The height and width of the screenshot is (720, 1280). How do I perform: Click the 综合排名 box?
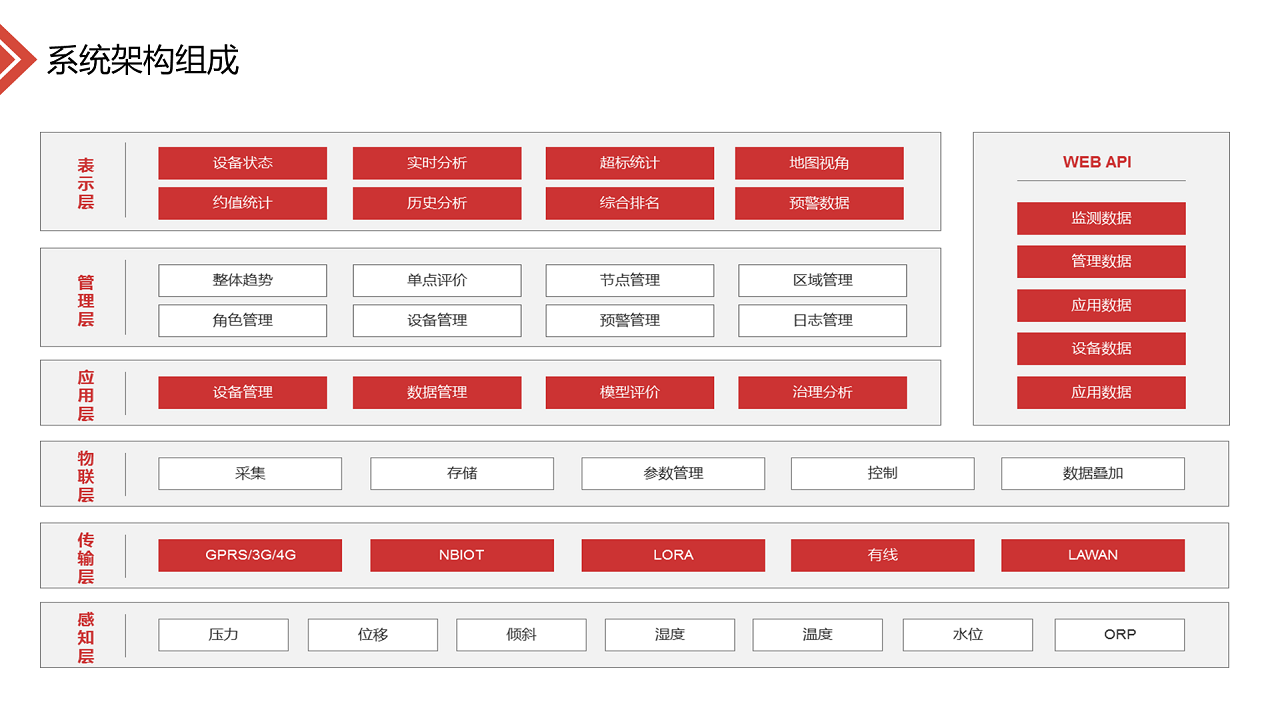(630, 203)
